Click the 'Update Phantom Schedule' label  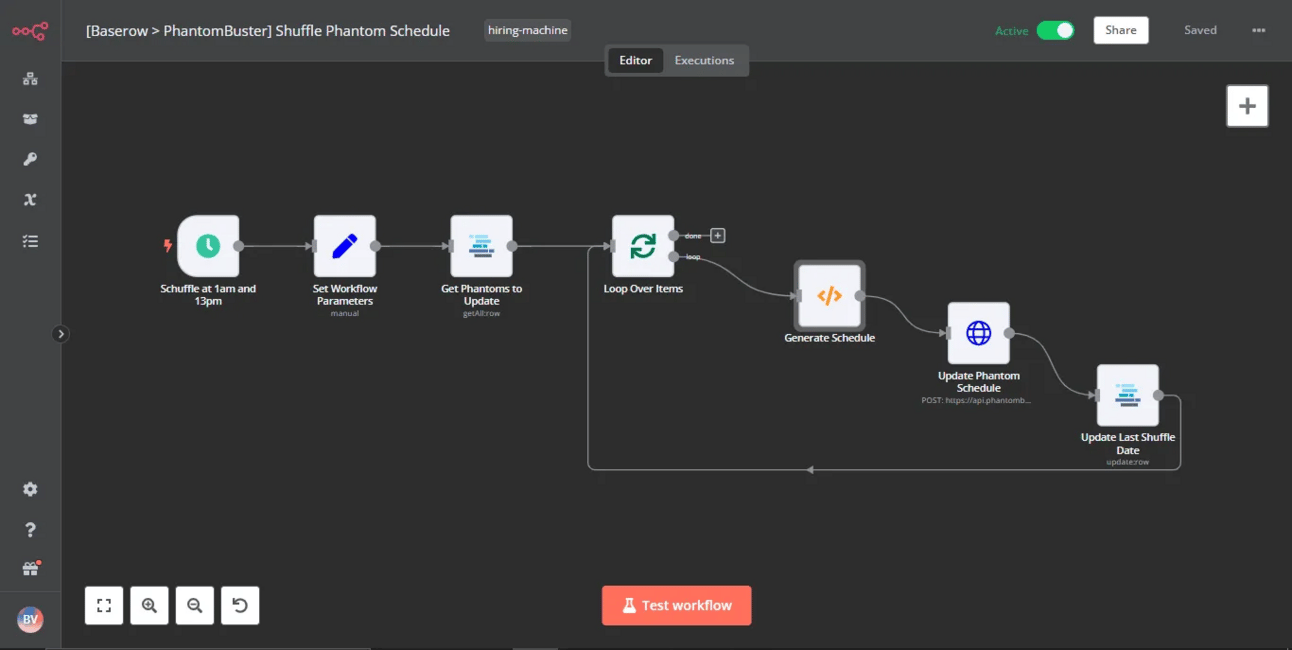[x=979, y=382]
